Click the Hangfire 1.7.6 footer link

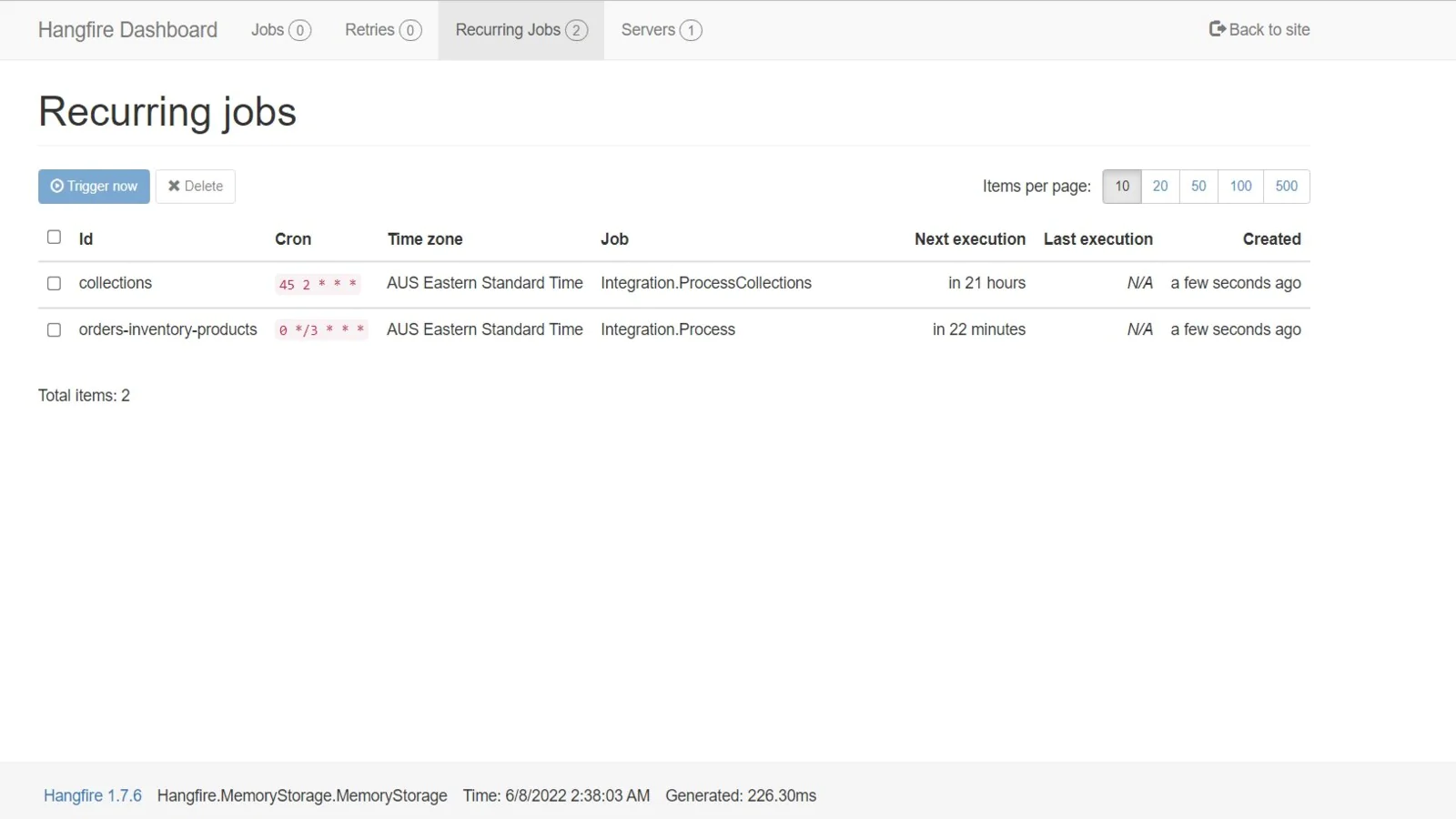(93, 795)
